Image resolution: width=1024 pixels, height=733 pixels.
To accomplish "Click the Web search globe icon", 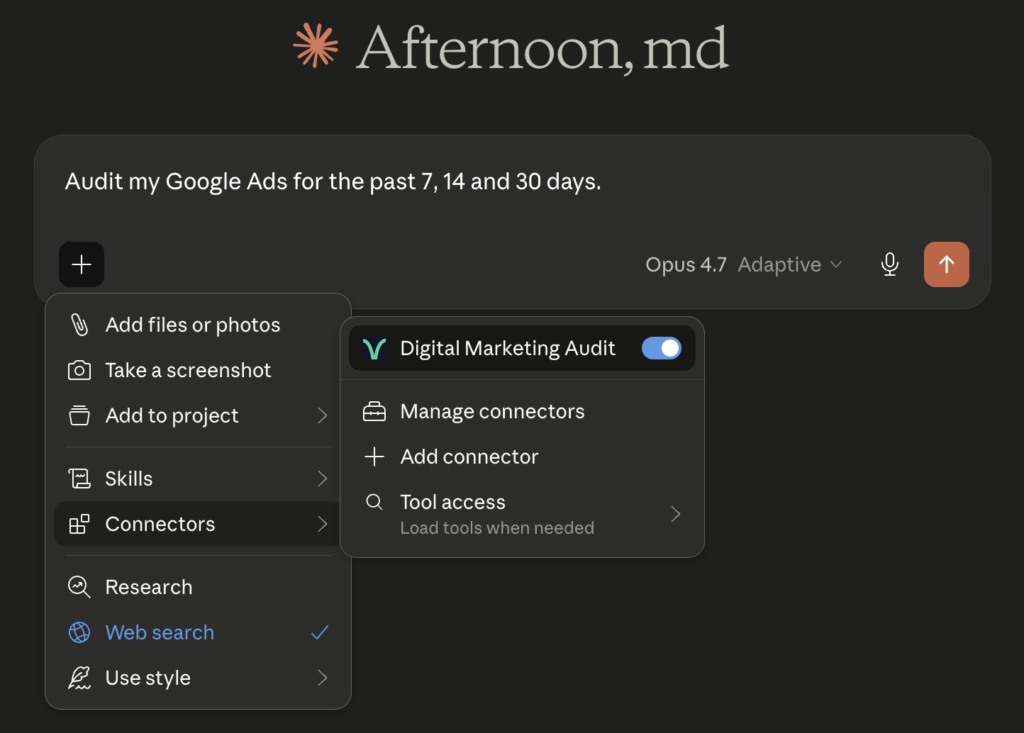I will pyautogui.click(x=80, y=632).
